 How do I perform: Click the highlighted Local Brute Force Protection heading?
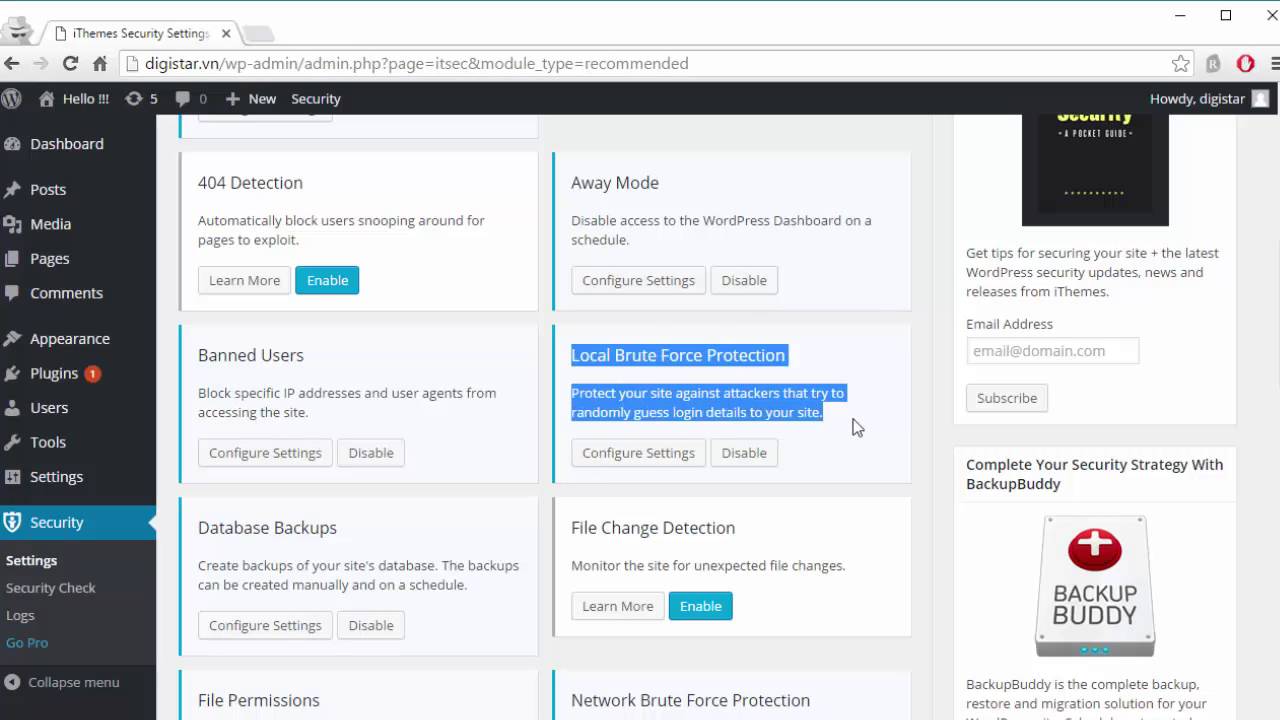click(x=678, y=355)
